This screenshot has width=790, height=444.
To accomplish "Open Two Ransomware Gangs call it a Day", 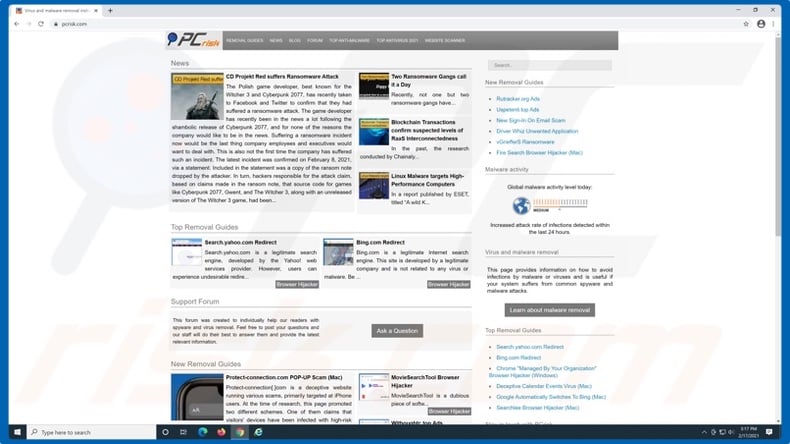I will (x=429, y=81).
